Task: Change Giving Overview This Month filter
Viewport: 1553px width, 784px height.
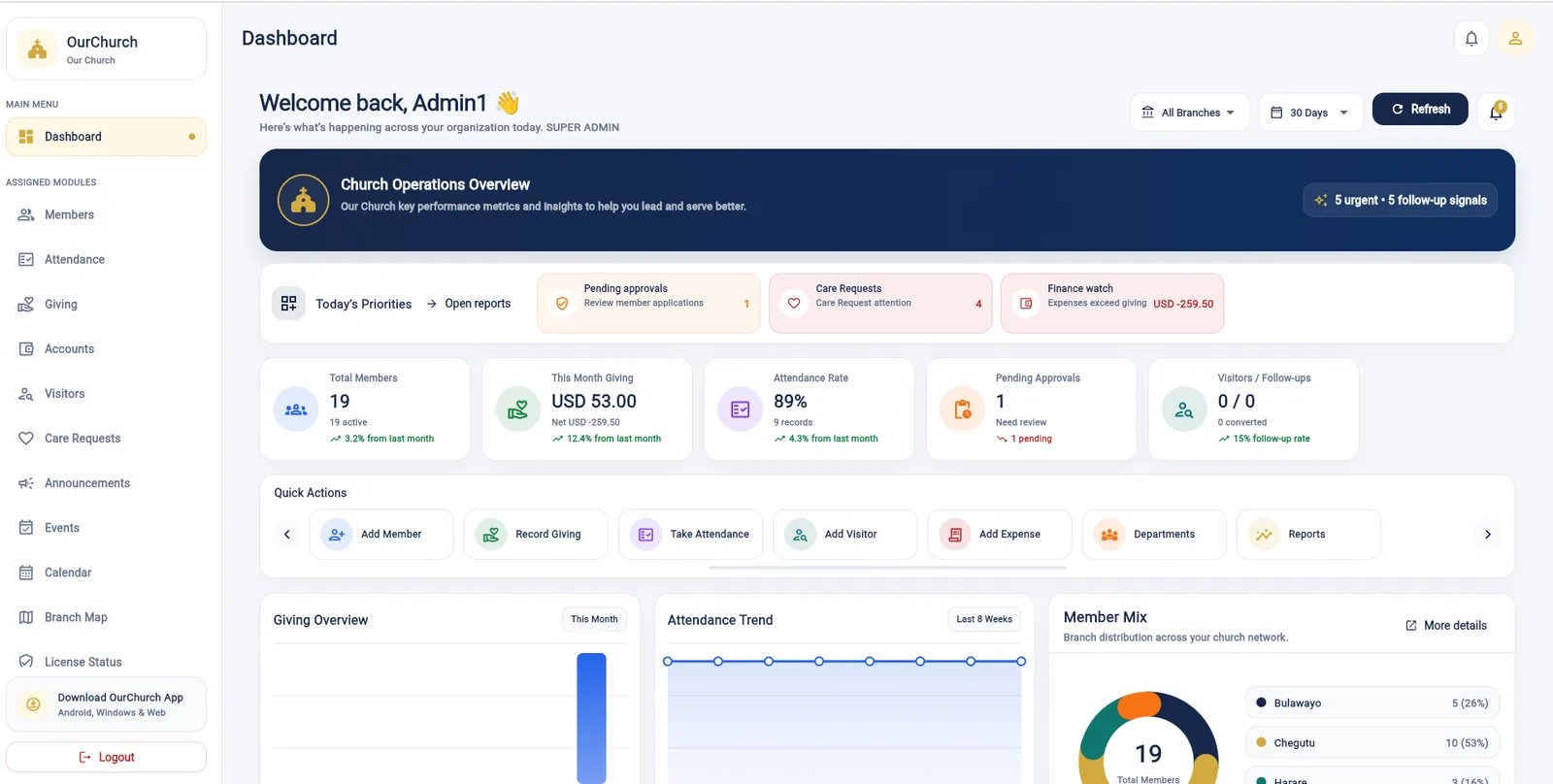Action: (594, 619)
